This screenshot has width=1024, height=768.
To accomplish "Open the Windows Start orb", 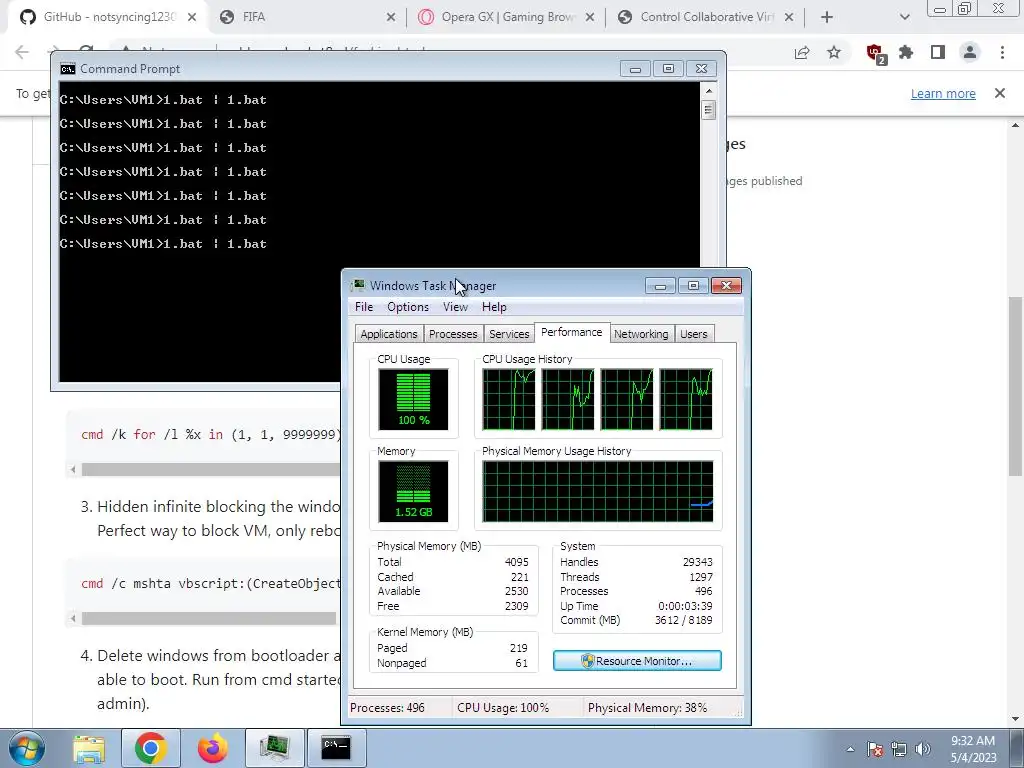I will (x=27, y=748).
